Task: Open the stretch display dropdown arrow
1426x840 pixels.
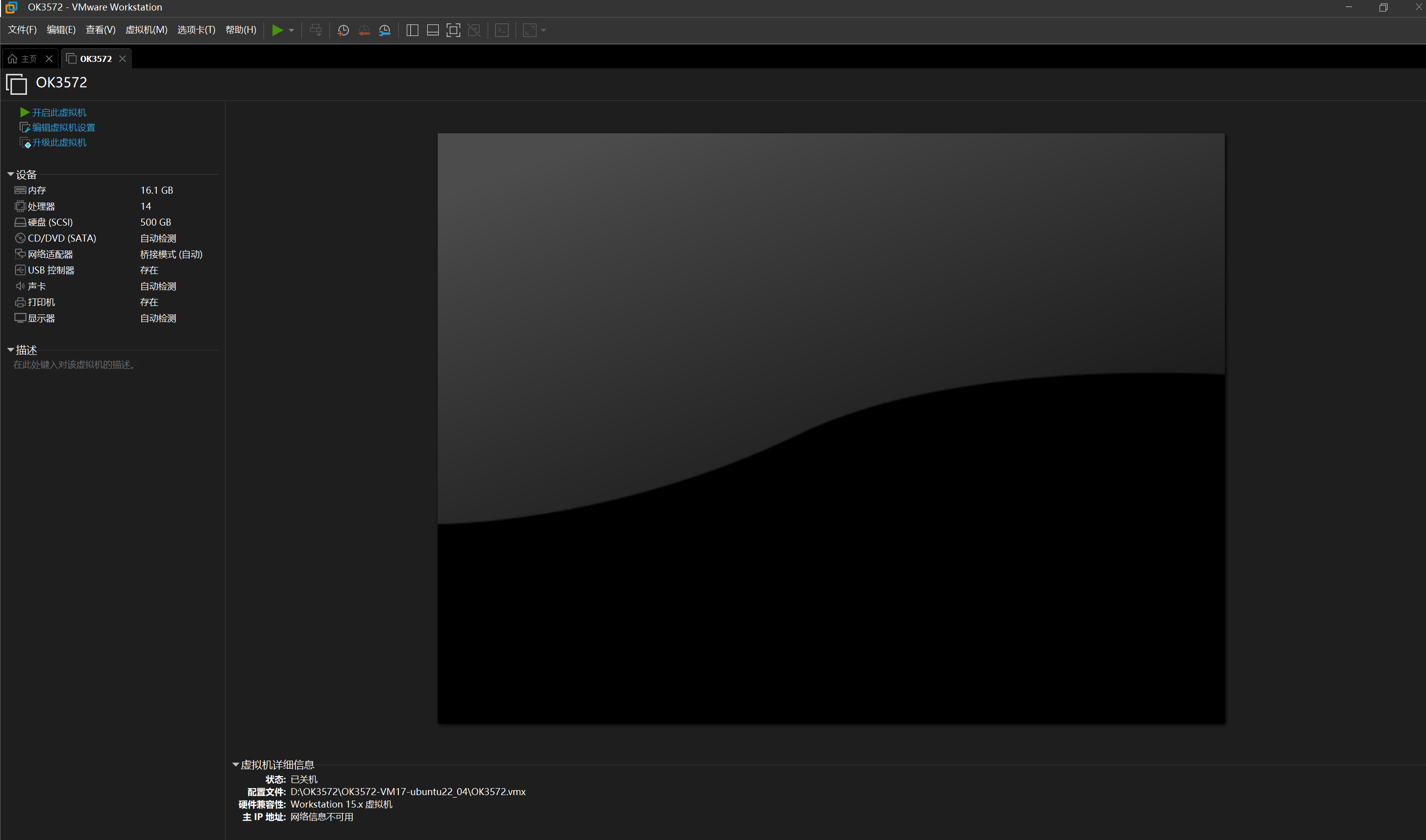Action: click(543, 30)
